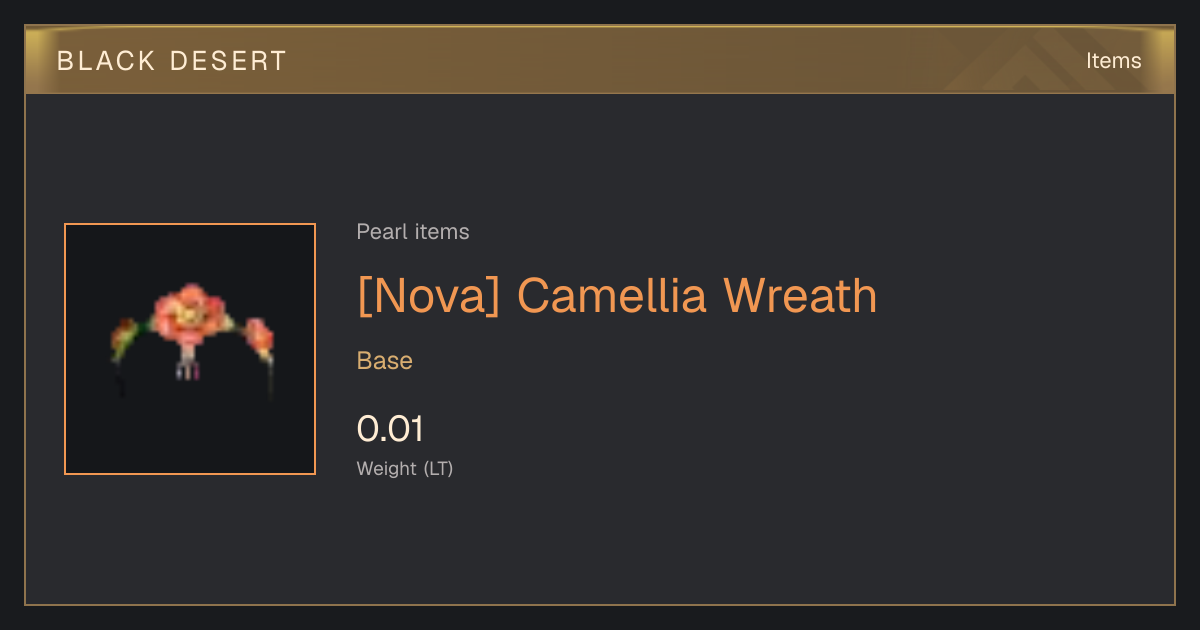The width and height of the screenshot is (1200, 630).
Task: Click the small right flower on wreath
Action: pos(259,338)
